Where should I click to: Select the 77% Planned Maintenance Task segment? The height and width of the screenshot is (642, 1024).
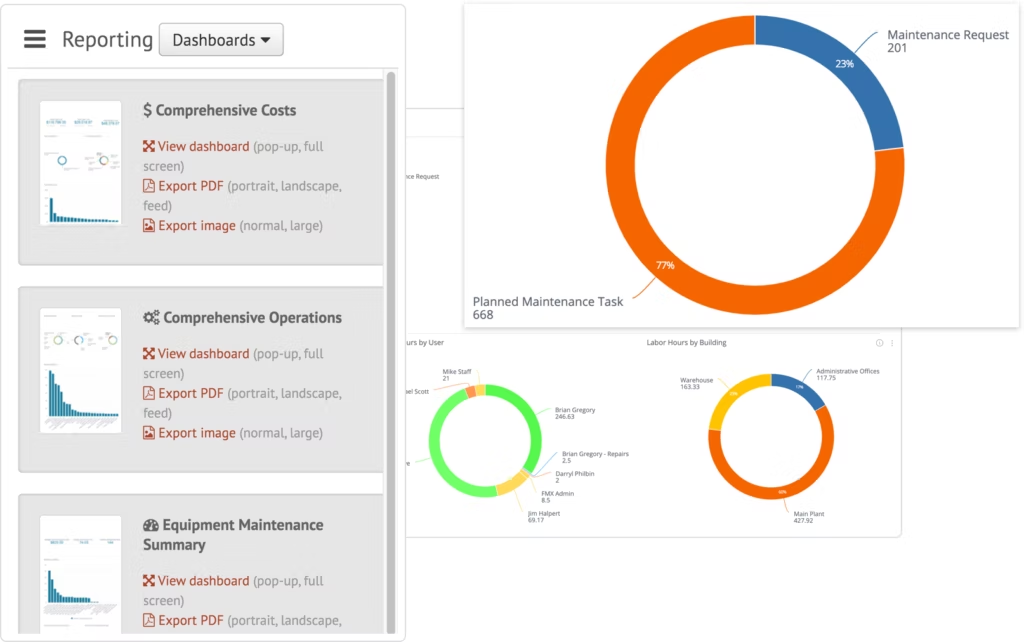[666, 265]
